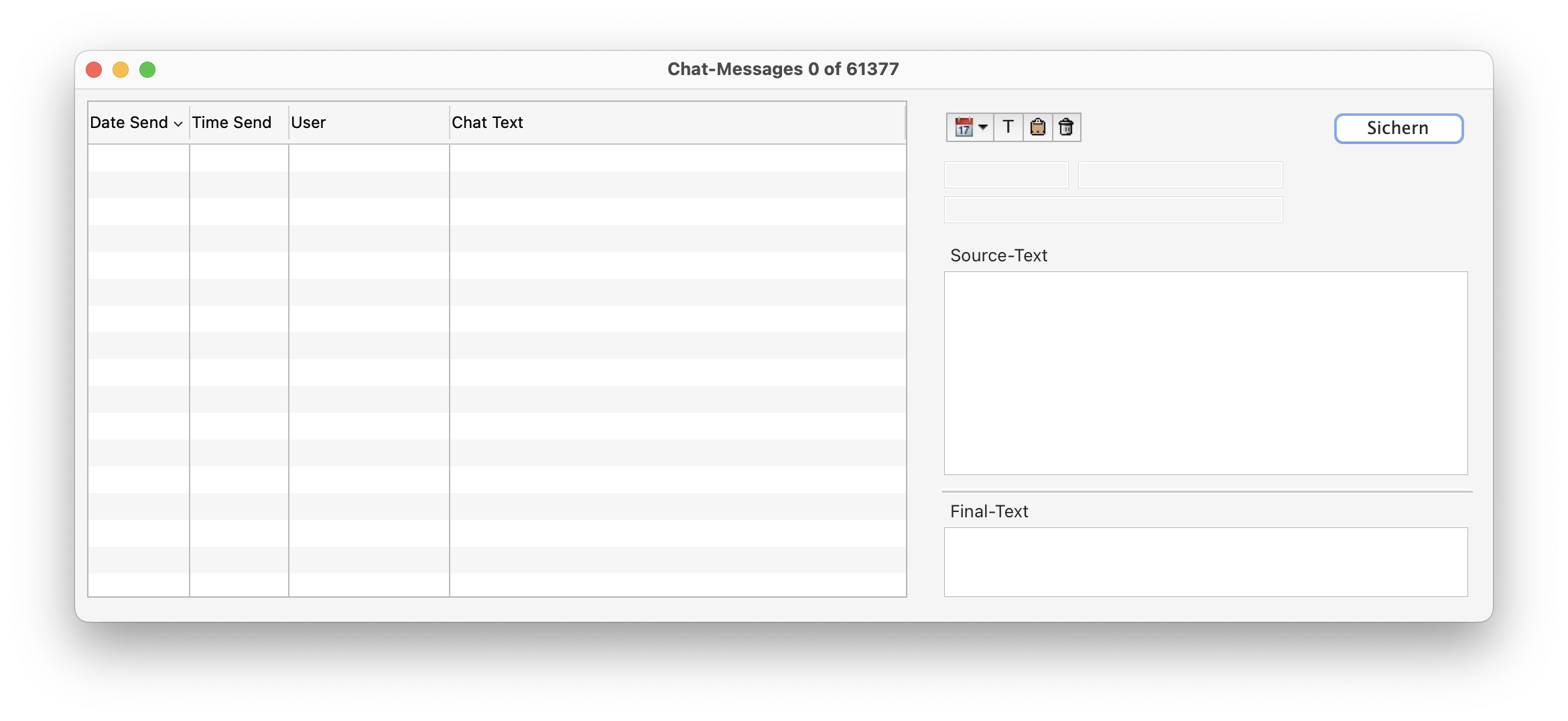Click the clipboard paste icon
The width and height of the screenshot is (1568, 721).
coord(1037,127)
